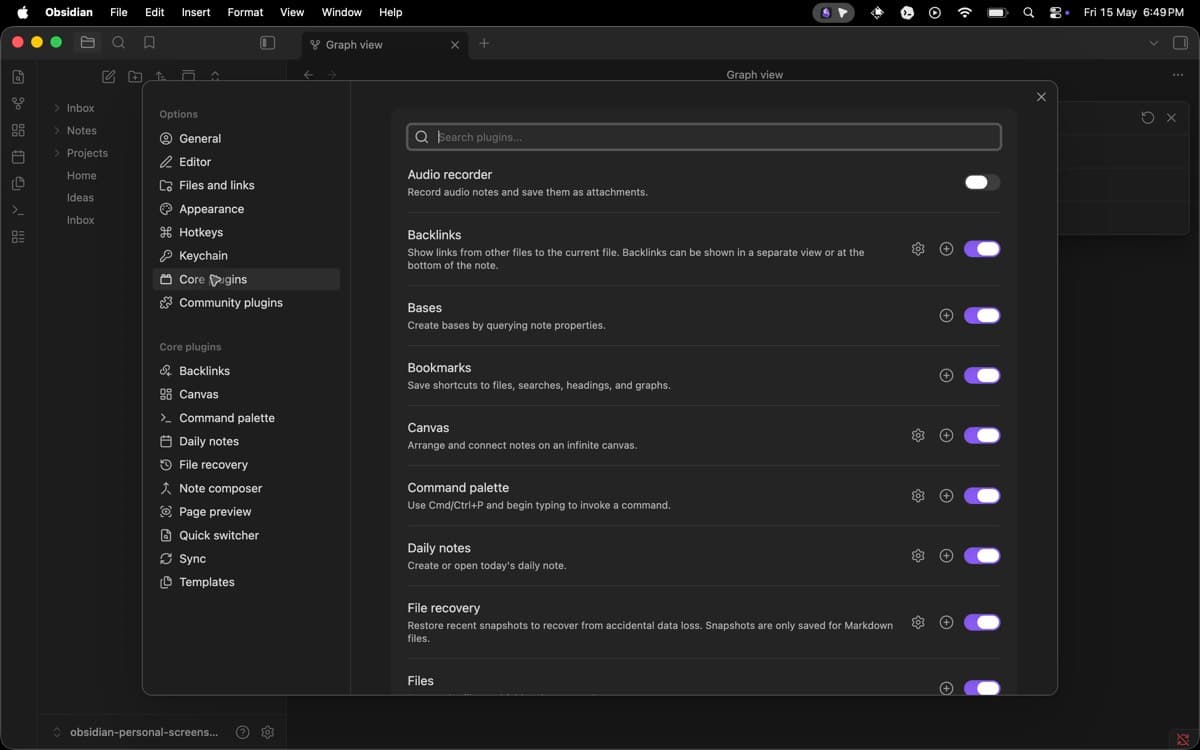Expand the Inbox folder chevron
This screenshot has width=1200, height=750.
click(x=57, y=108)
